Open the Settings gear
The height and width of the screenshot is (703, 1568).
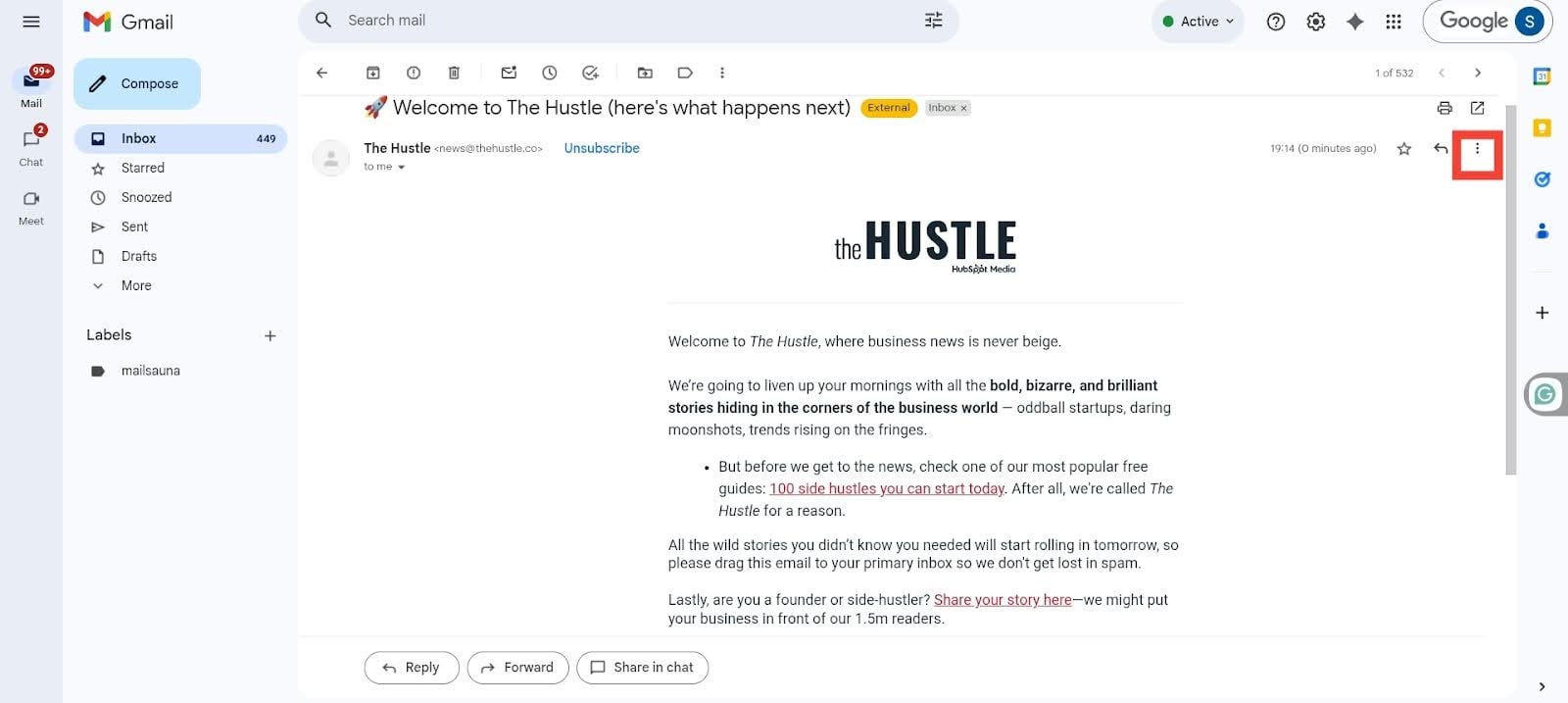coord(1316,22)
